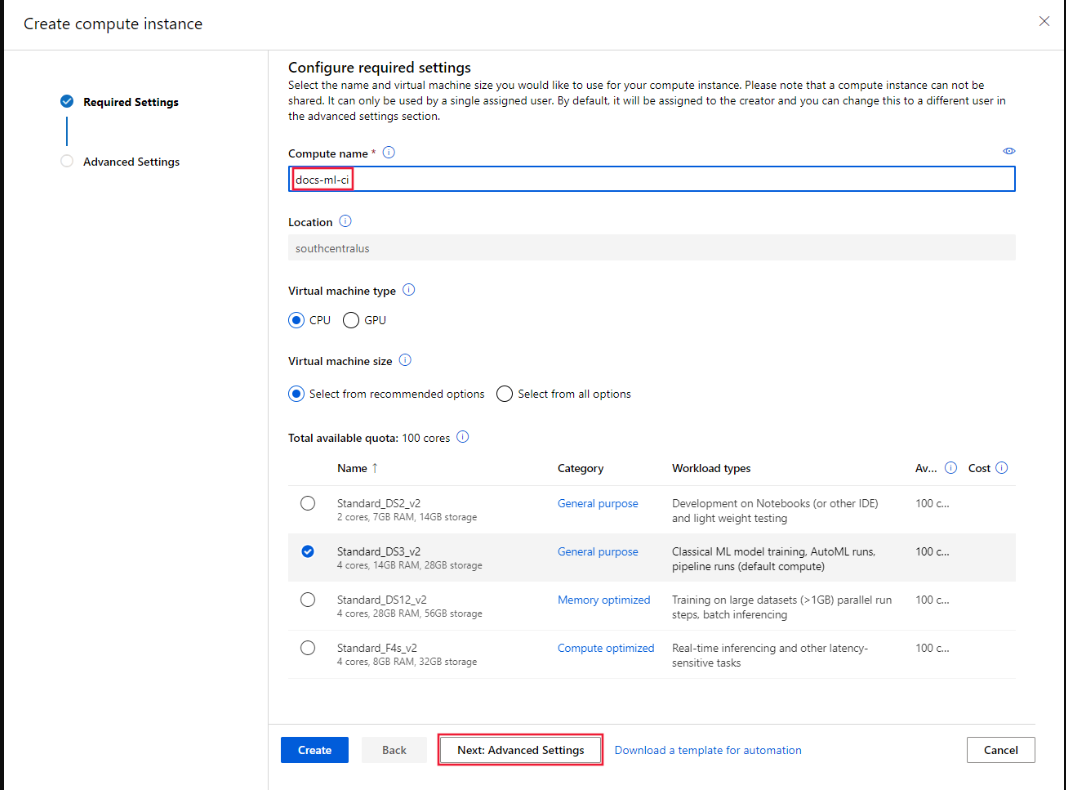Click 'Real-time inferencing' workload description

[770, 655]
